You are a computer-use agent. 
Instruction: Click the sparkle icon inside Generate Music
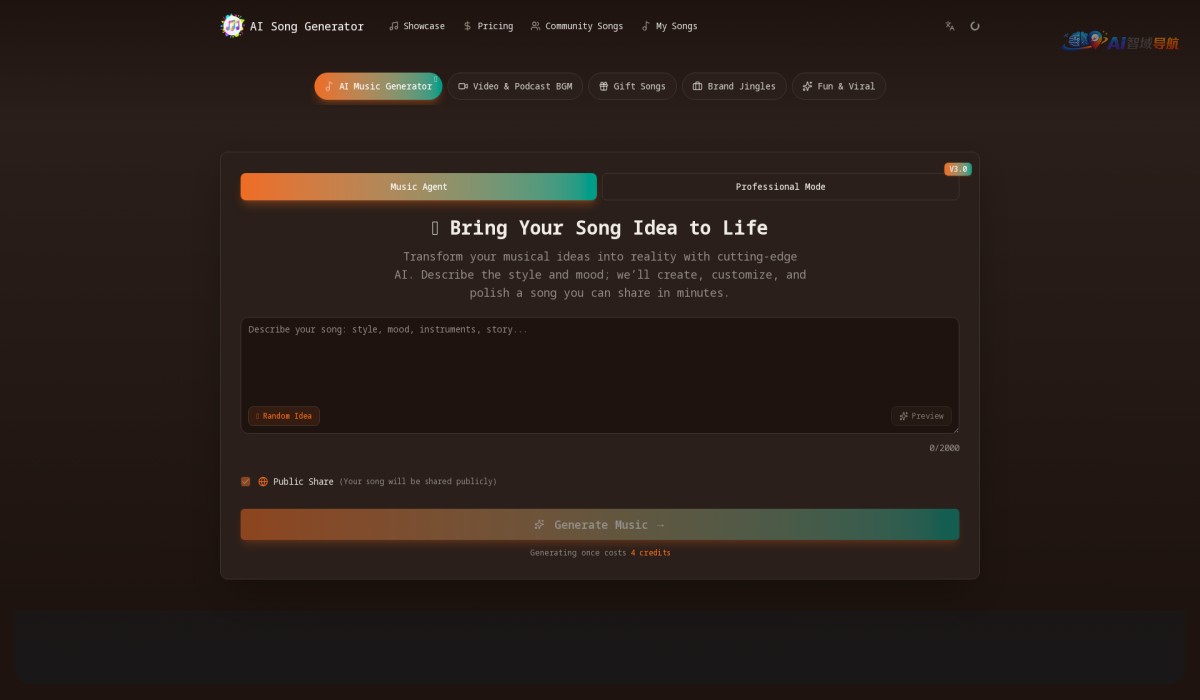[x=539, y=524]
